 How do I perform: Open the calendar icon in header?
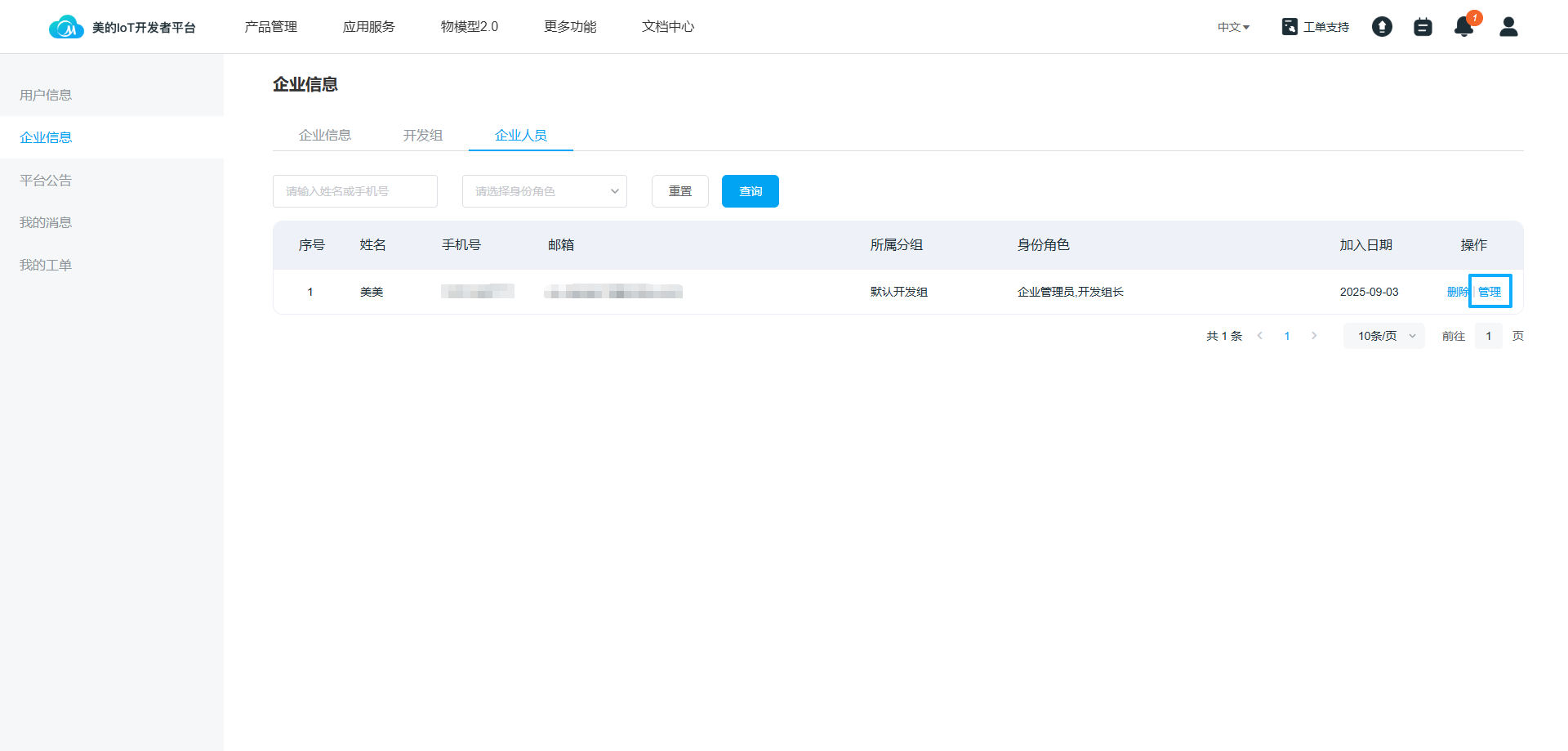(x=1423, y=27)
